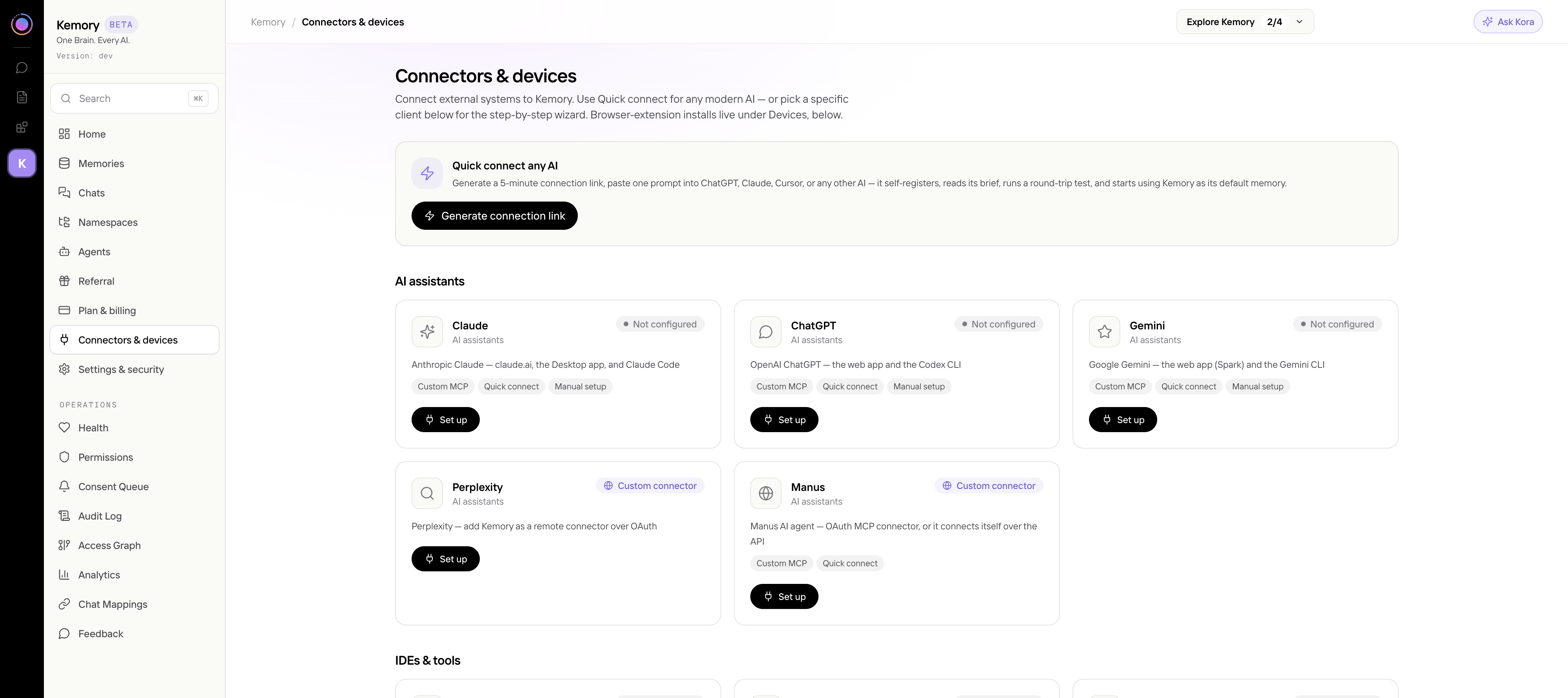Image resolution: width=1568 pixels, height=698 pixels.
Task: Click the Consent Queue bell icon
Action: click(64, 486)
